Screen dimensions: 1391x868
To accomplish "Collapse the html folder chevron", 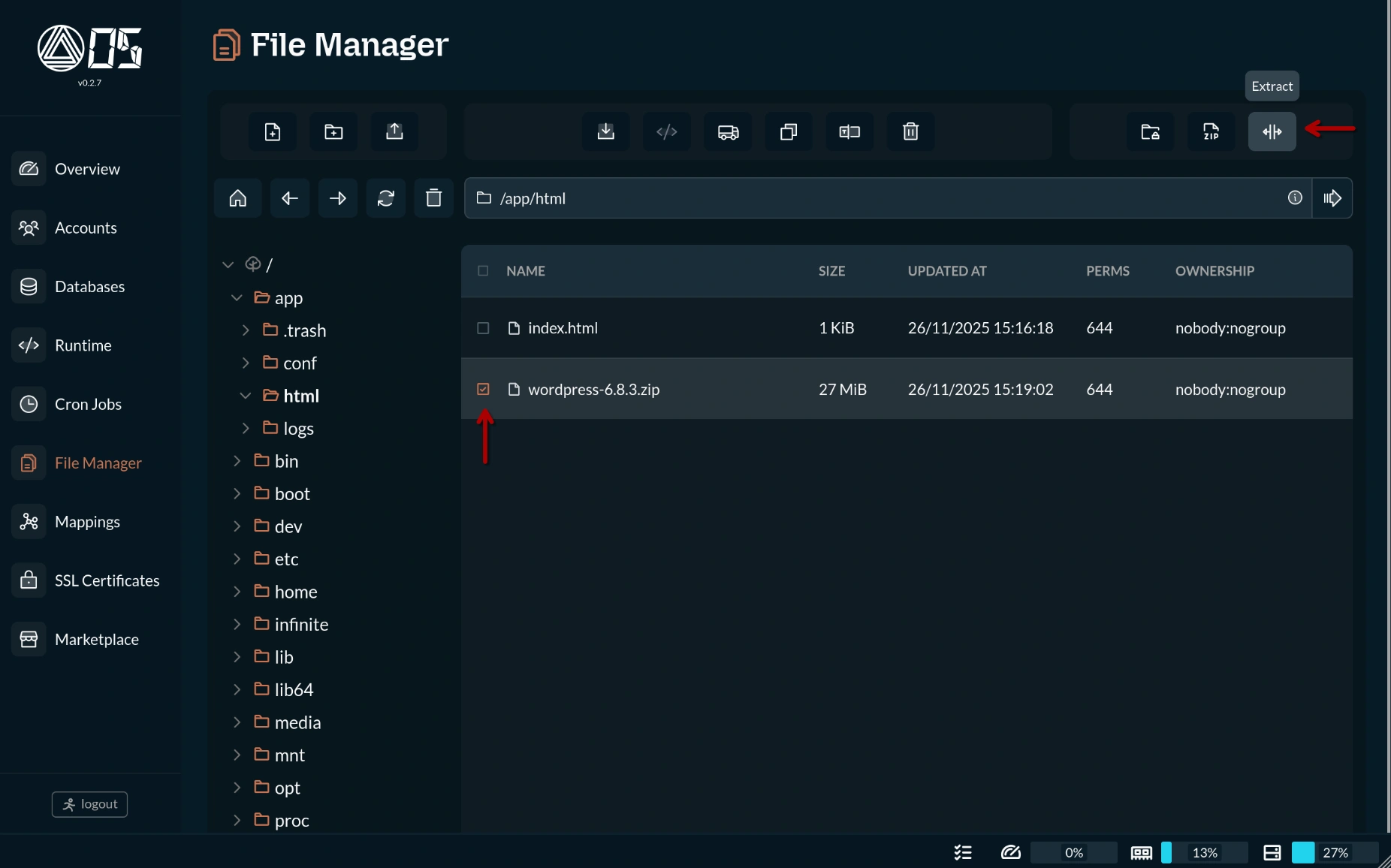I will pos(246,396).
